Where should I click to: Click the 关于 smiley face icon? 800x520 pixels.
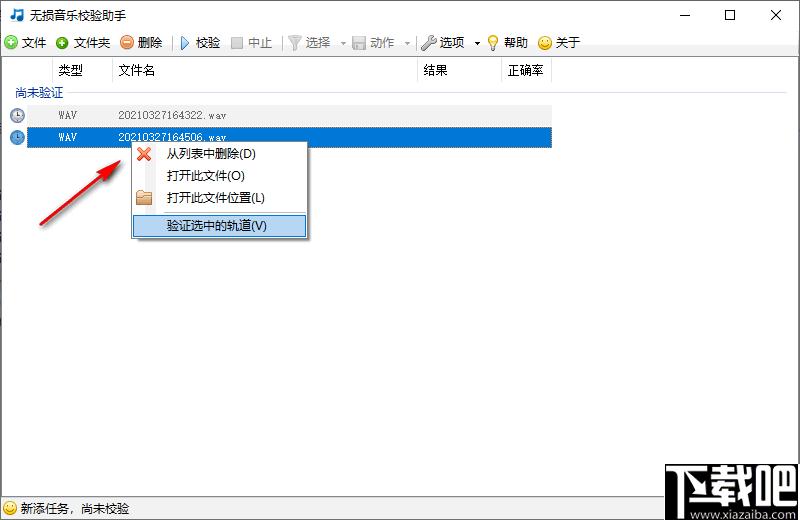[x=545, y=43]
